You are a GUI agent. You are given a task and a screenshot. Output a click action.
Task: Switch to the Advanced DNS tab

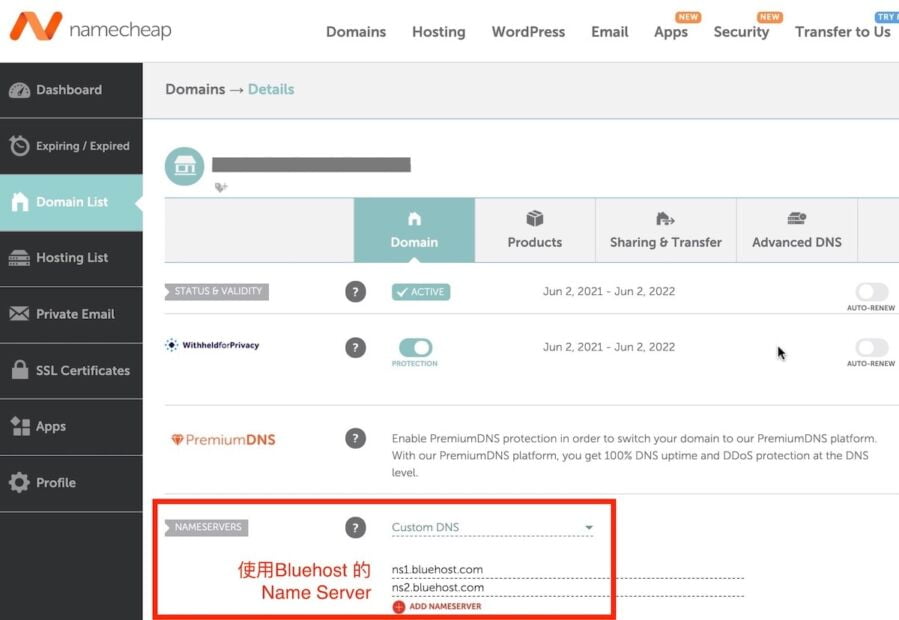796,230
